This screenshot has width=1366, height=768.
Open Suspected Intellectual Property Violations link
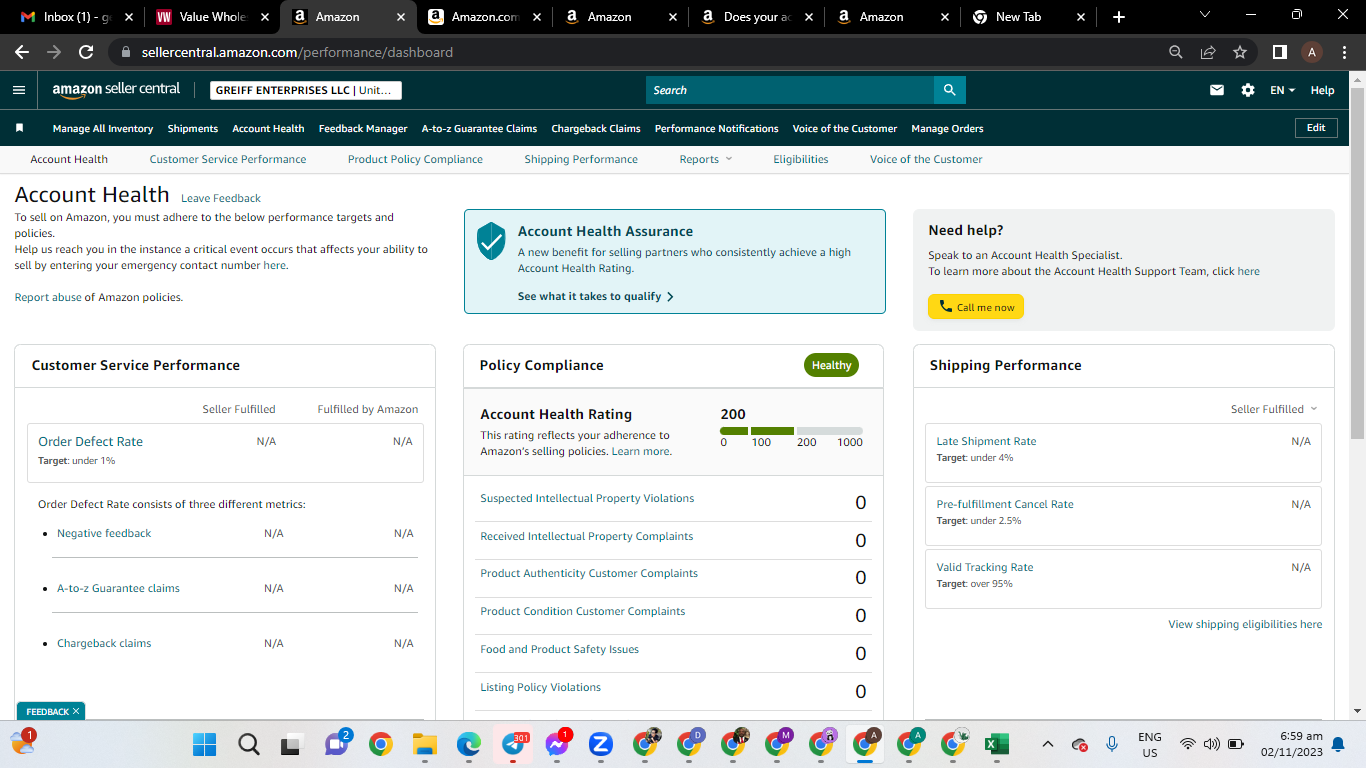coord(587,498)
